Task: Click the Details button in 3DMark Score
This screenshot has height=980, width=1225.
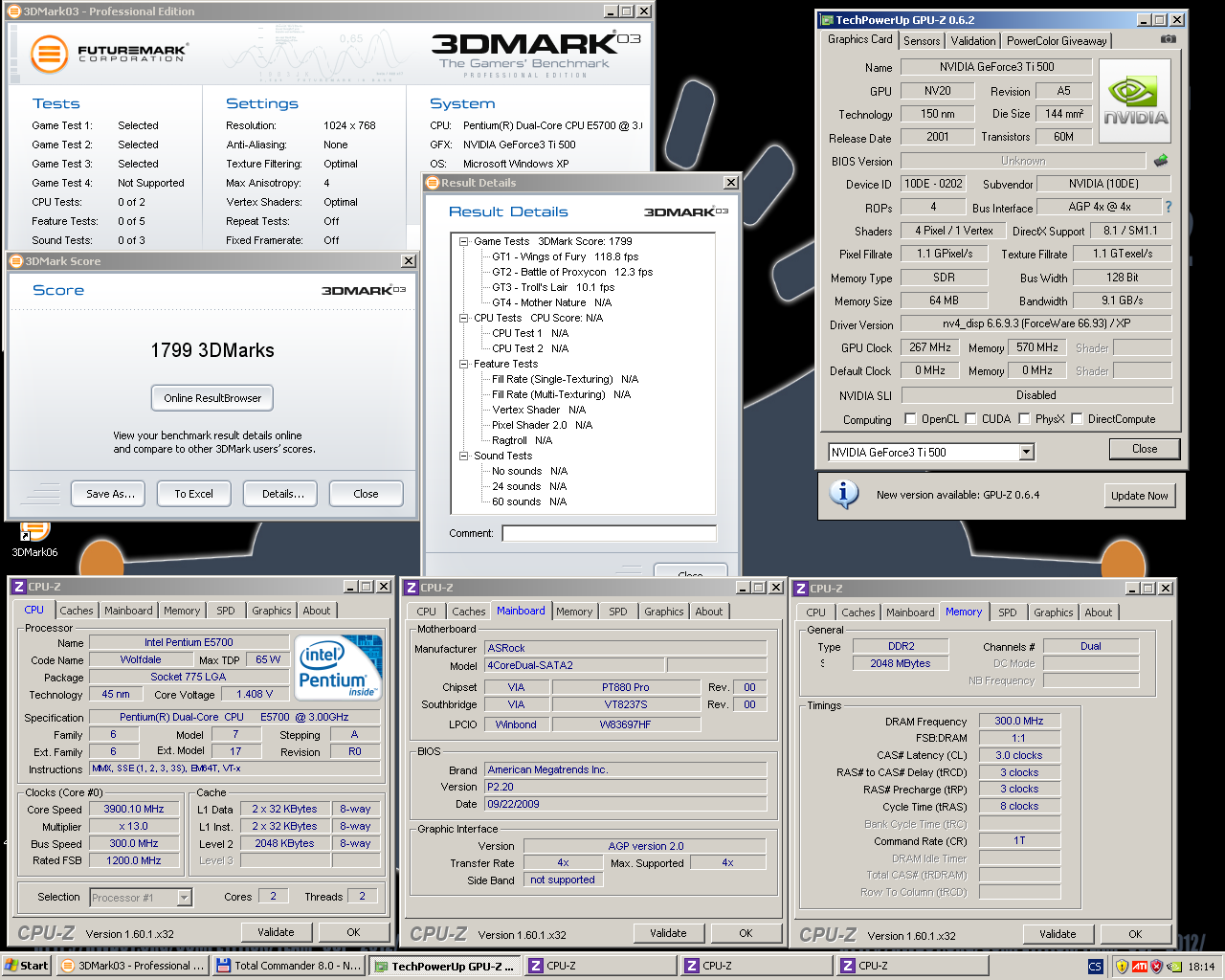Action: pyautogui.click(x=280, y=494)
